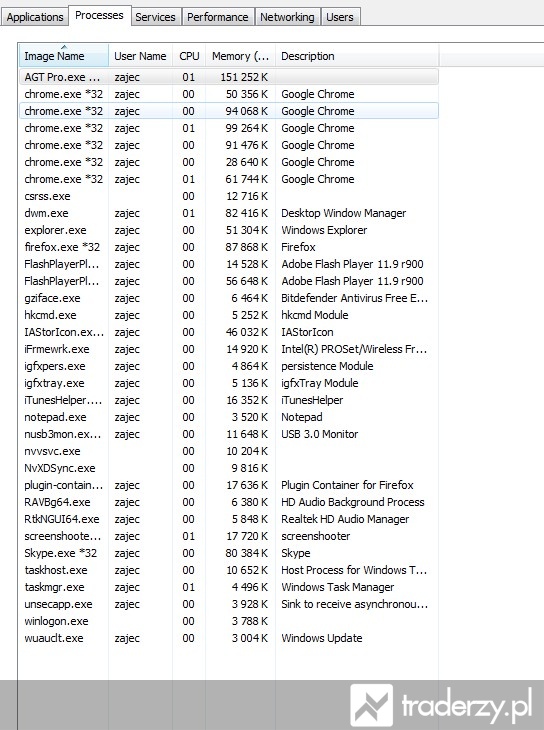The height and width of the screenshot is (730, 544).
Task: Select the igfxtray.exe process
Action: 229,383
